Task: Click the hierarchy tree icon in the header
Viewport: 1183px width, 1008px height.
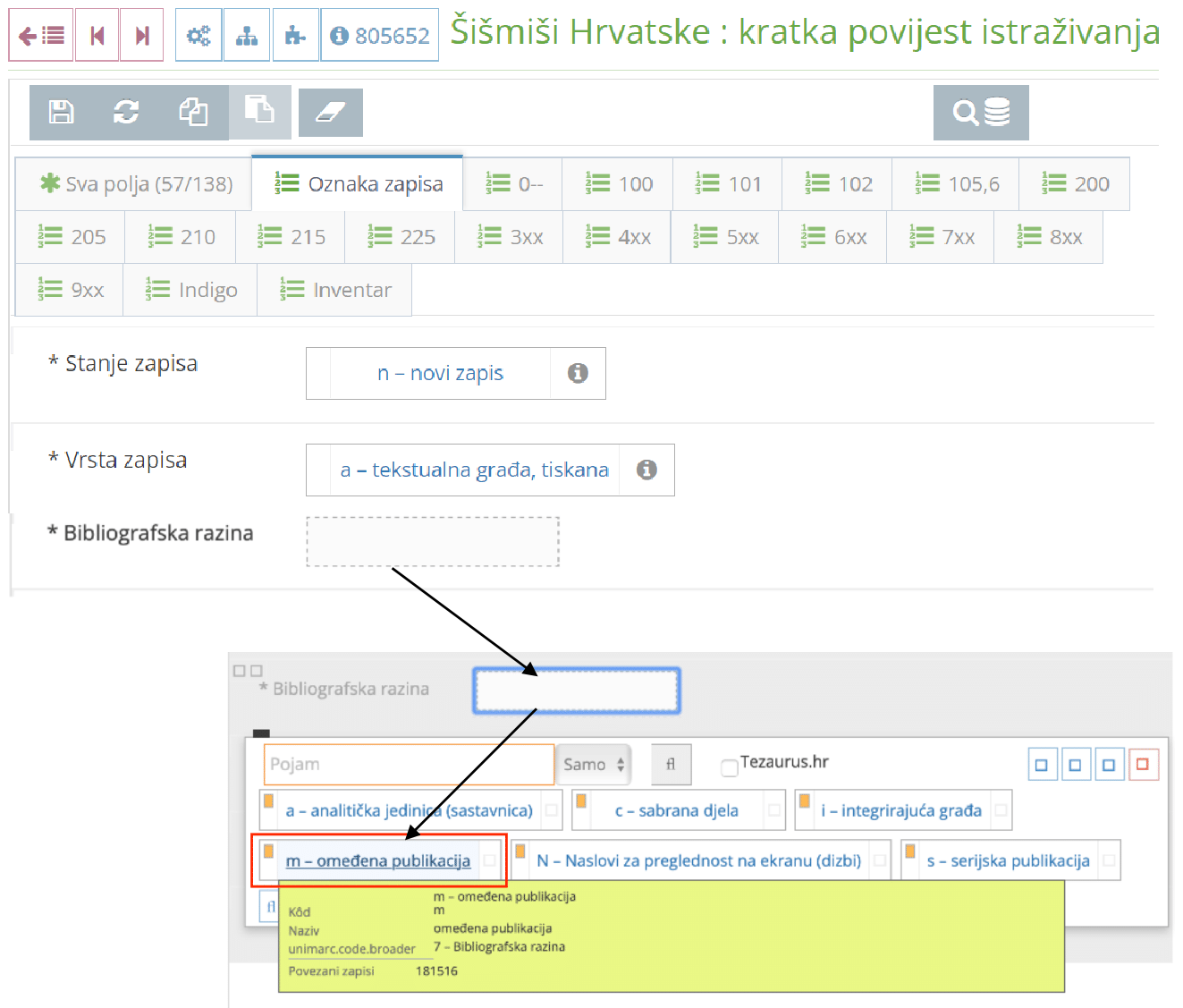Action: coord(247,34)
